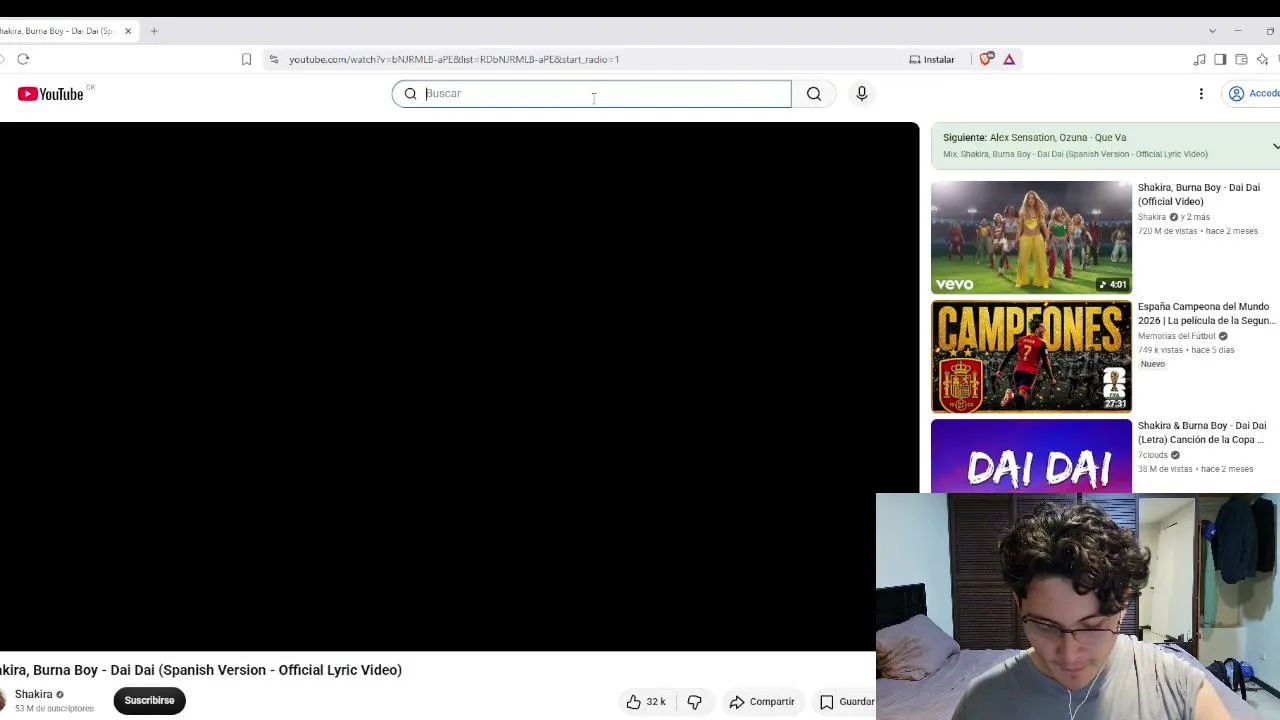1280x720 pixels.
Task: Open the Memorias del Fútbol channel
Action: [x=1176, y=336]
